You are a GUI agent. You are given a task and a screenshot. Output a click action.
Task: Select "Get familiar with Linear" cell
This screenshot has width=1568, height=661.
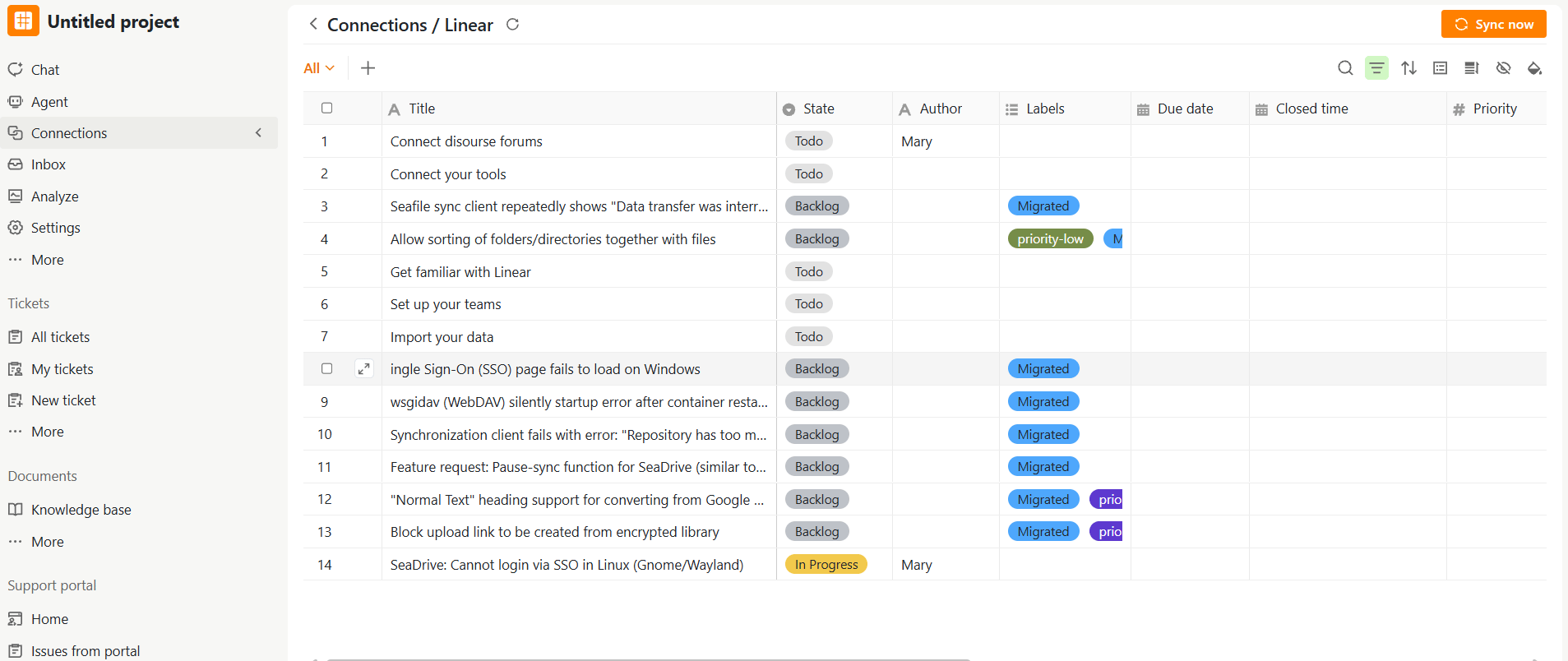579,271
